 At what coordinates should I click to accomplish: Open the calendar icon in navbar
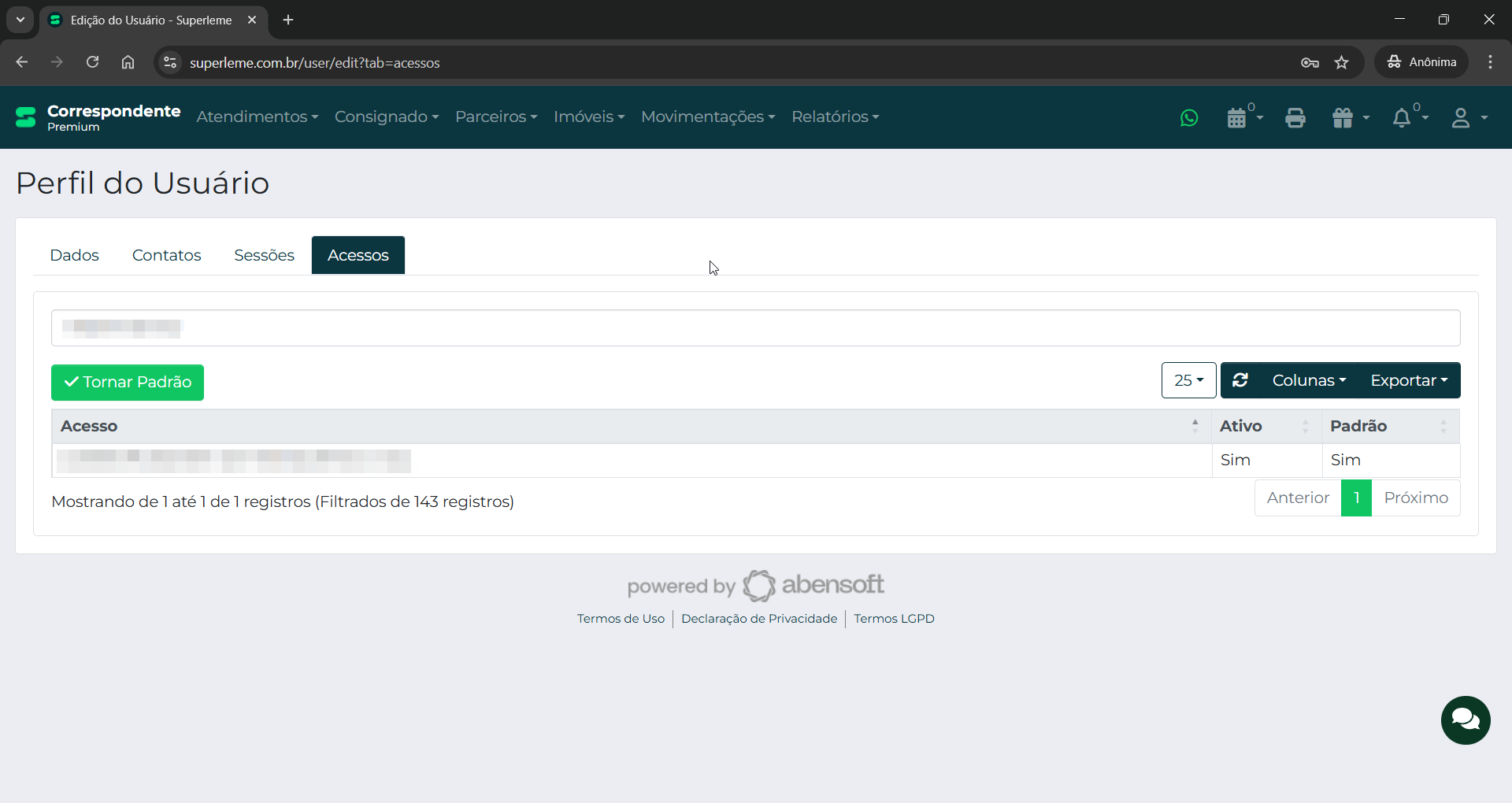coord(1237,118)
